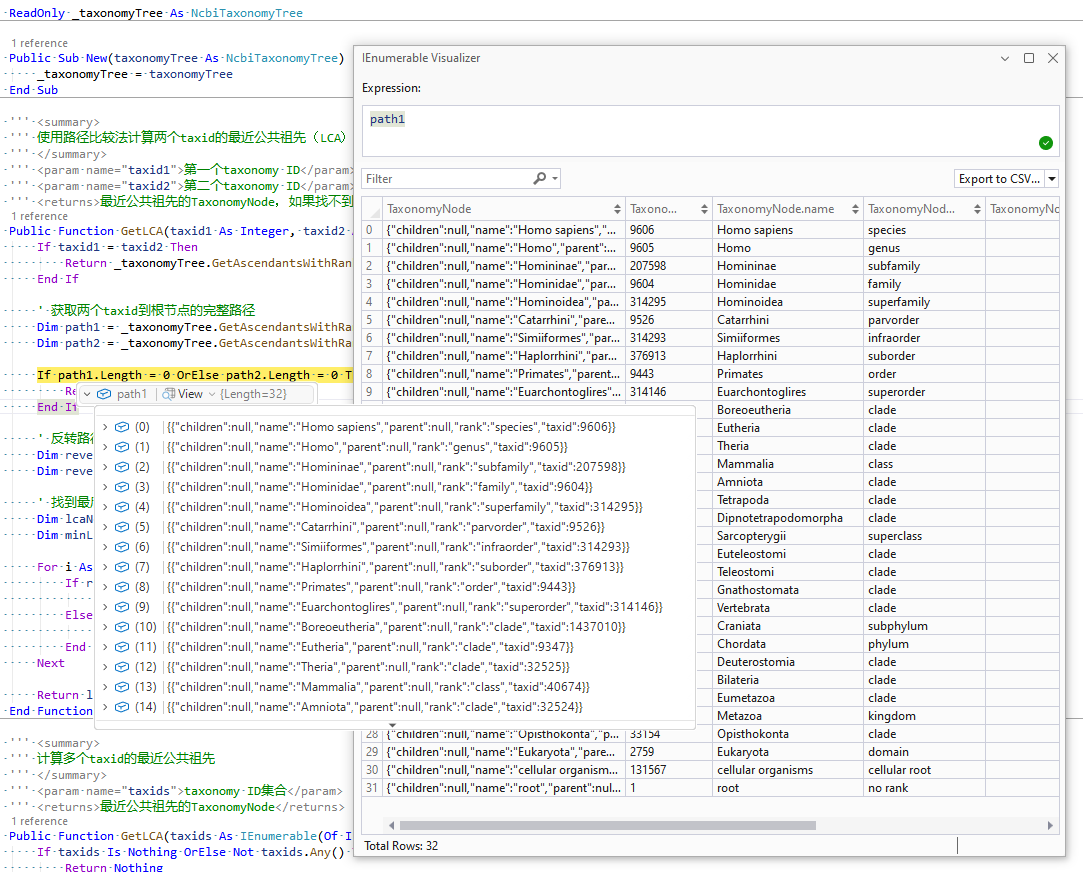Screen dimensions: 1083x872
Task: Expand item (8) Primates in the datatip
Action: [x=105, y=587]
